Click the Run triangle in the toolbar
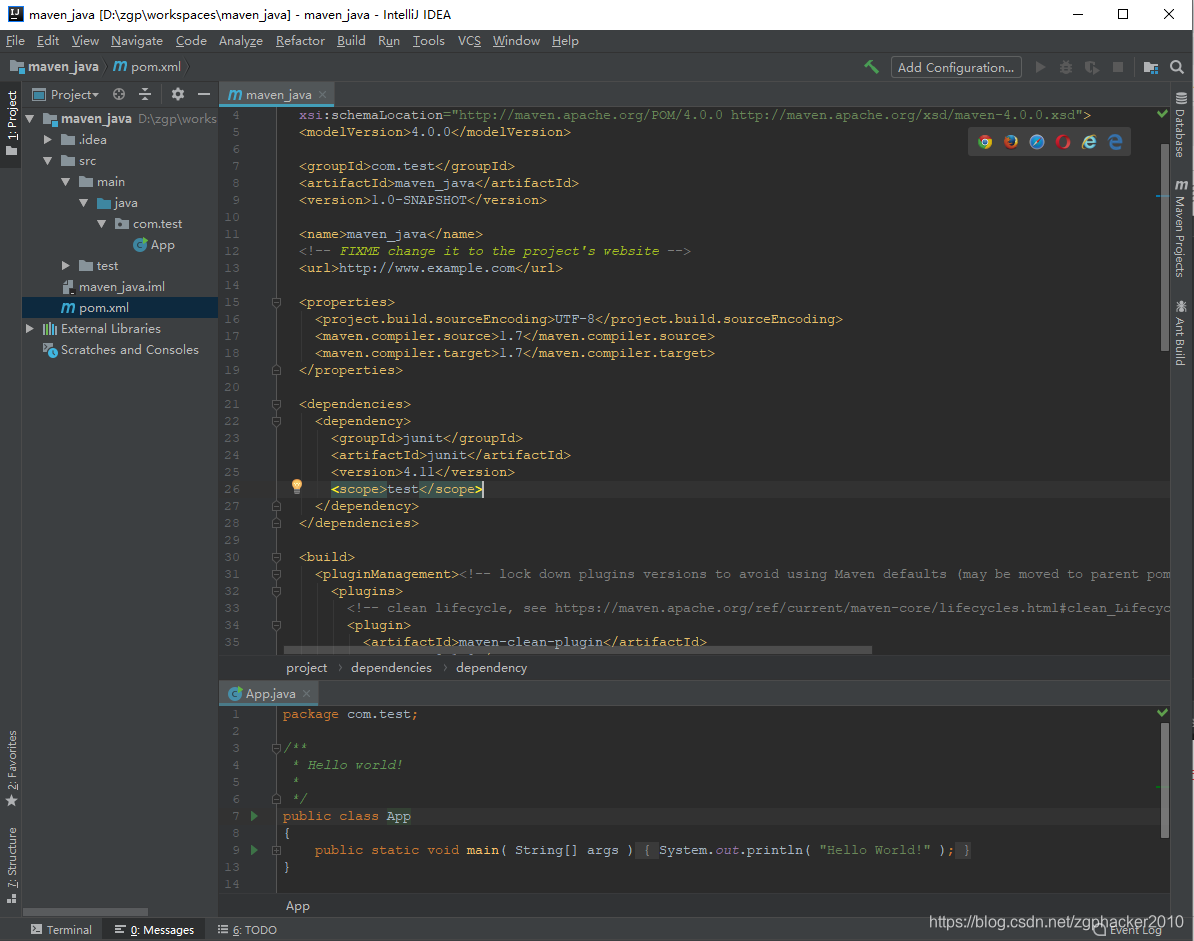 (1040, 67)
